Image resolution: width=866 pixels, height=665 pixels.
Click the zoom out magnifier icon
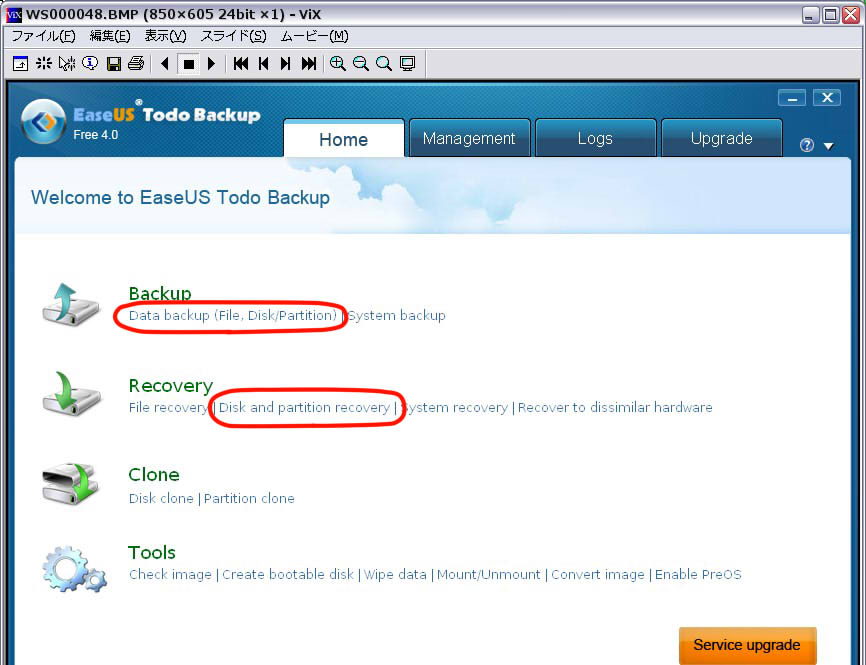[361, 64]
